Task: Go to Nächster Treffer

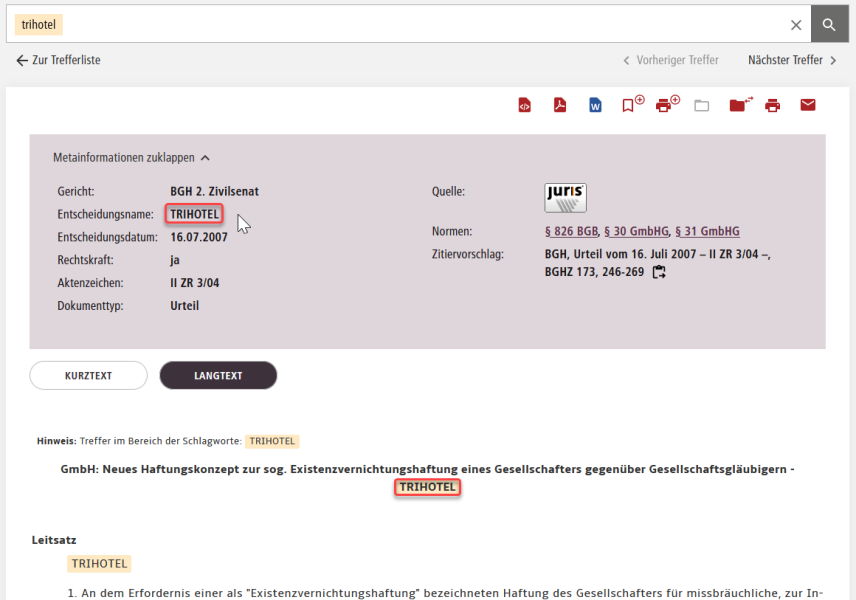Action: coord(792,60)
